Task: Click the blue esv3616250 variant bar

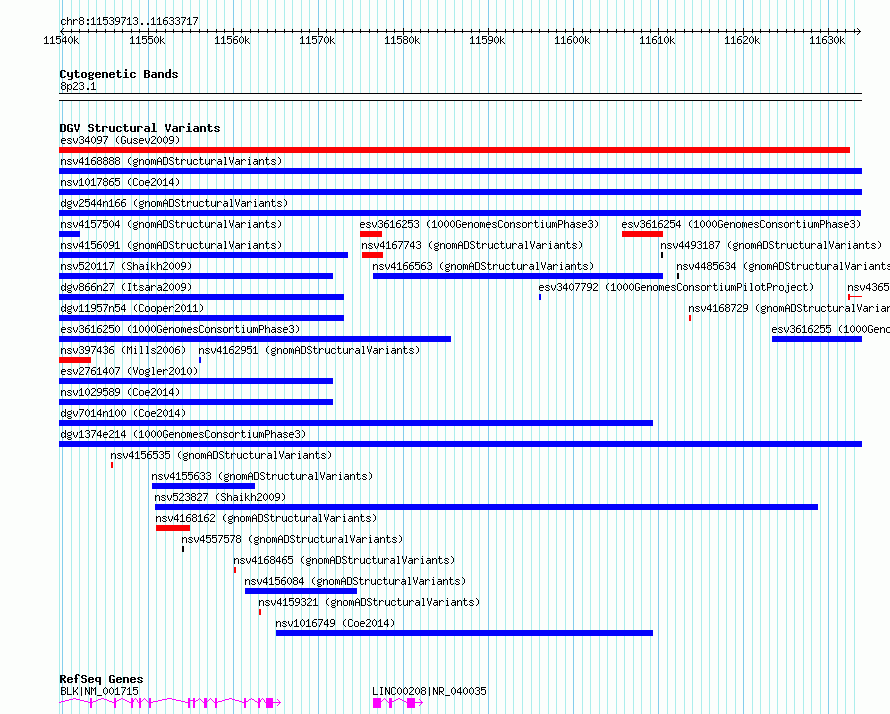Action: tap(255, 339)
